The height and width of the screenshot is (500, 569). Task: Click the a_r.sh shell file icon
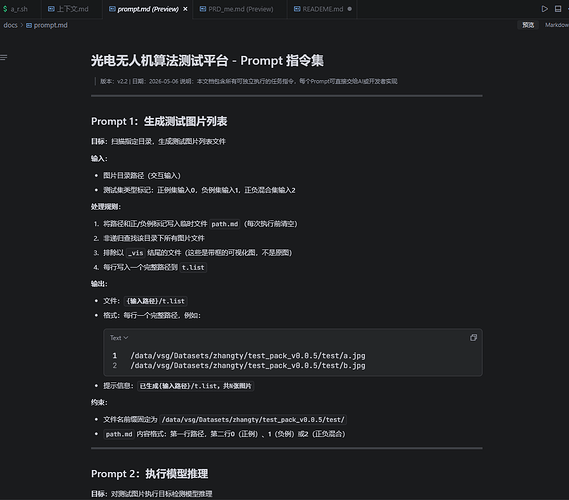click(x=5, y=9)
